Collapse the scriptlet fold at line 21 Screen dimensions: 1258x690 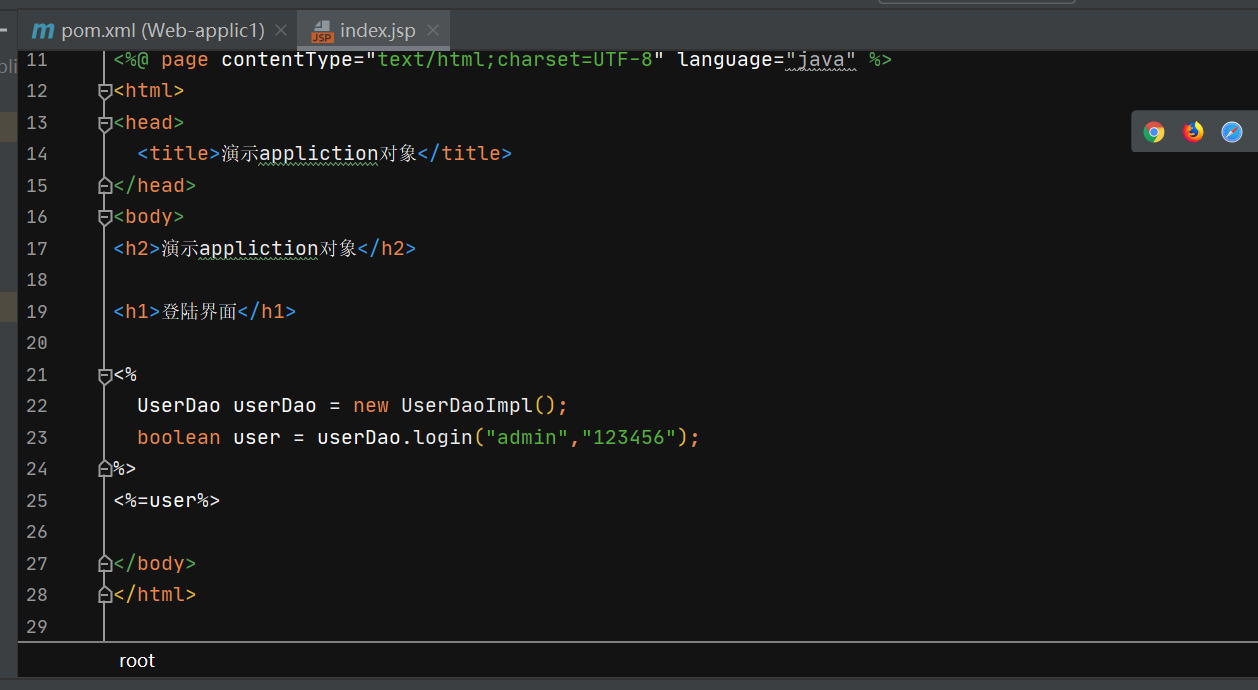click(105, 375)
